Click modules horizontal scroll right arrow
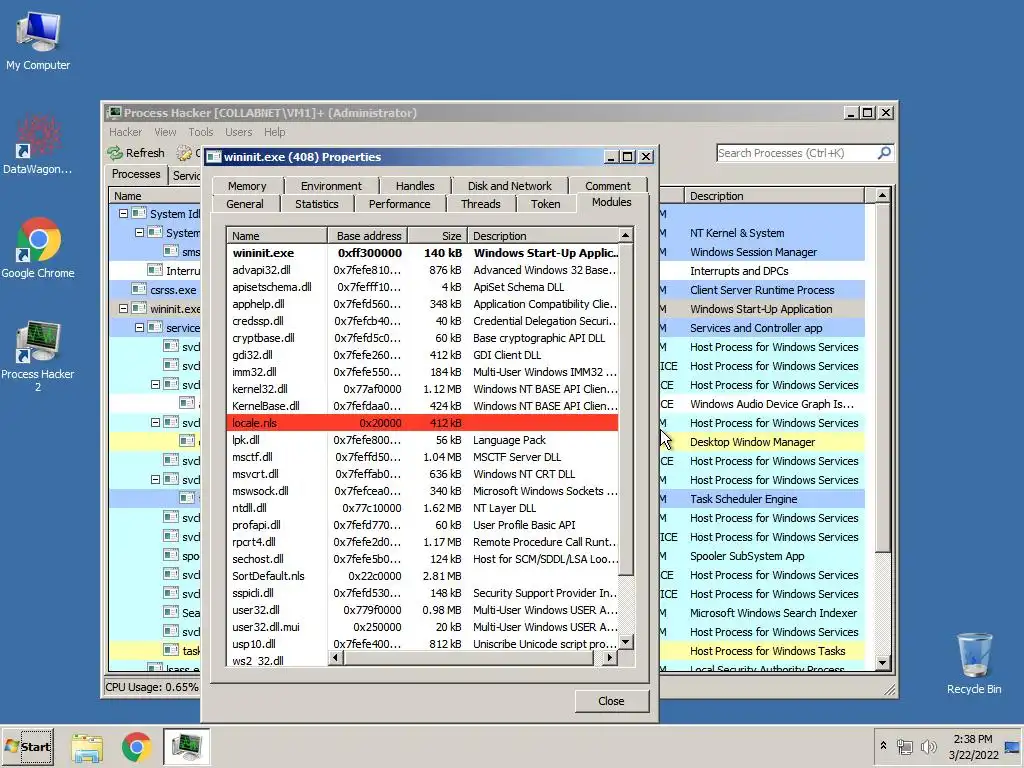Viewport: 1024px width, 768px height. coord(609,658)
